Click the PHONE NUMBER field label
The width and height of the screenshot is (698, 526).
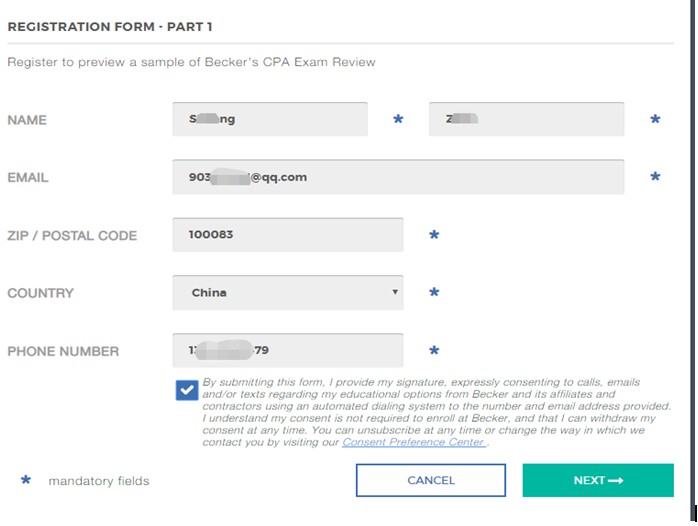(x=63, y=351)
